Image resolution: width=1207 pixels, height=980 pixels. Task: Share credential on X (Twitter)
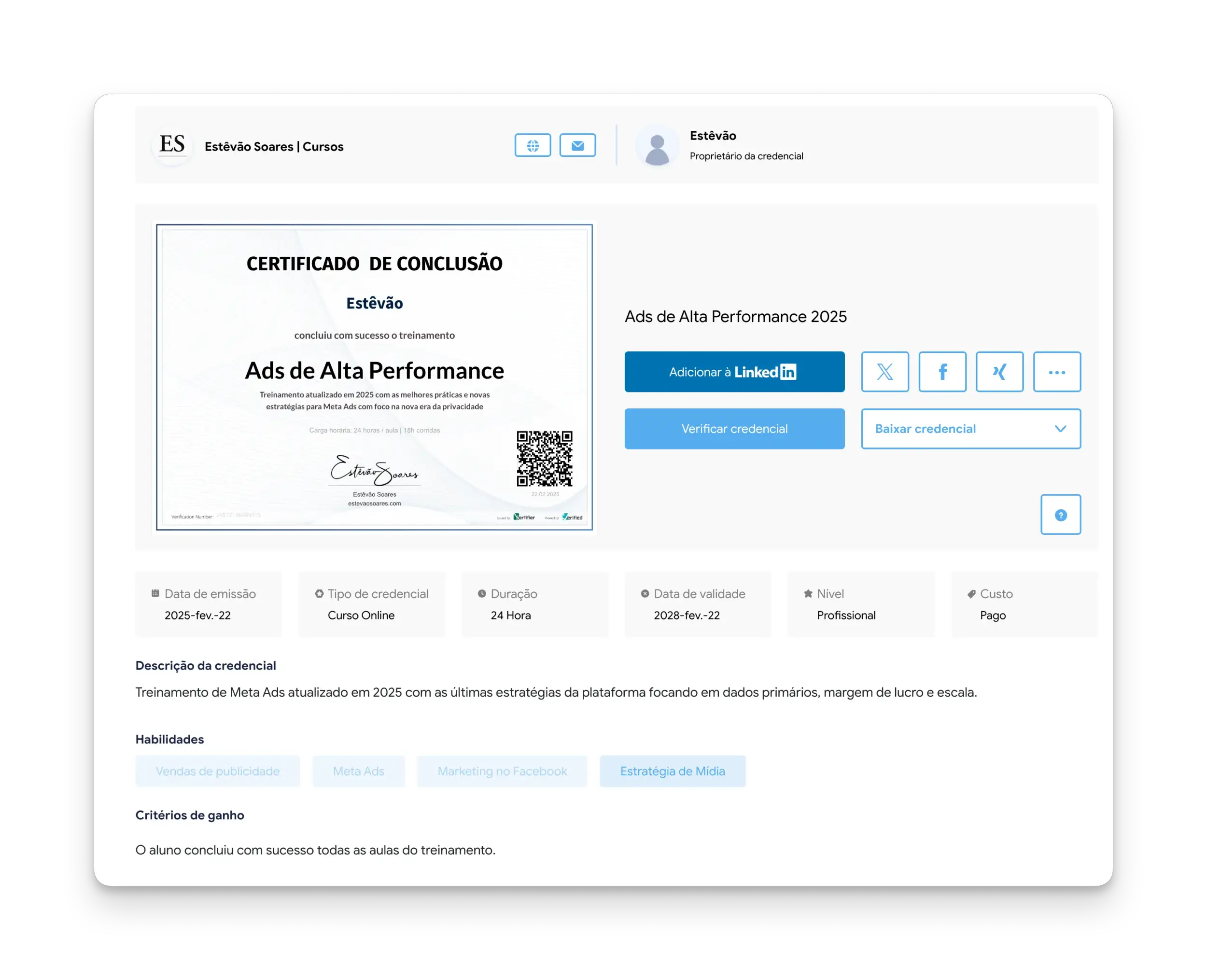point(884,372)
